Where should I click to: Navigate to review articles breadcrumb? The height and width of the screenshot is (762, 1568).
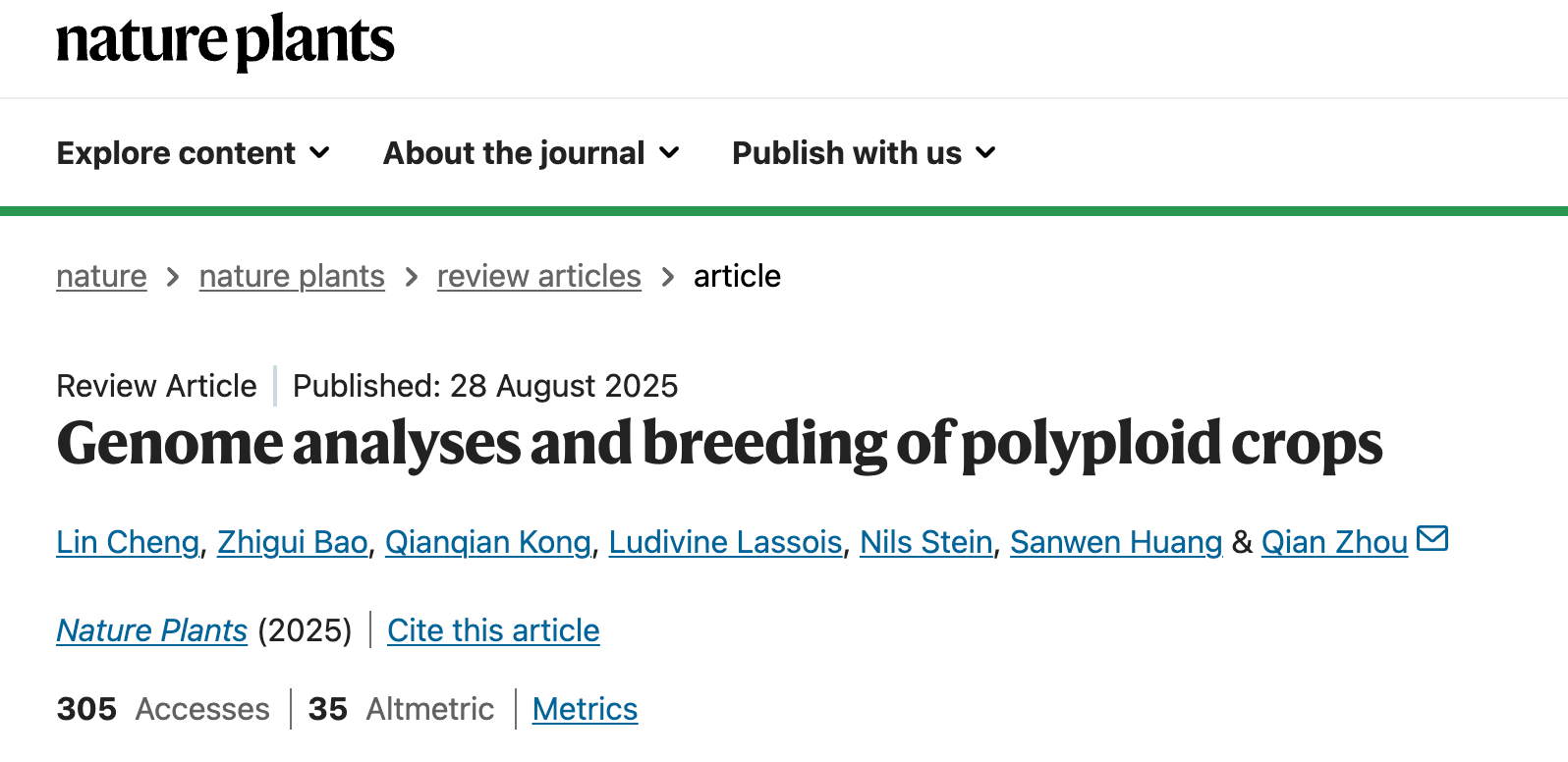pyautogui.click(x=538, y=277)
